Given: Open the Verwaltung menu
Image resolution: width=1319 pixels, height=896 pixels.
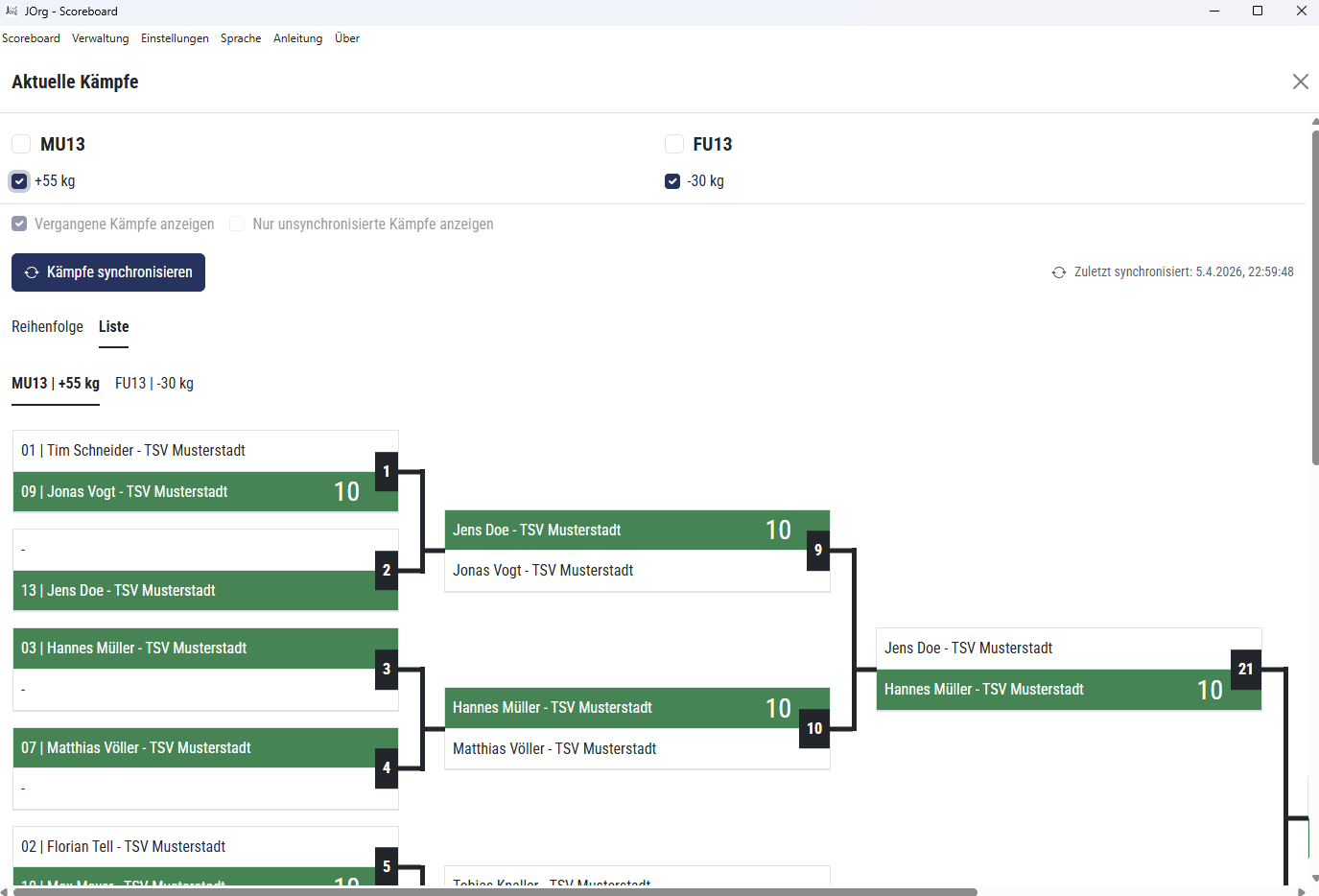Looking at the screenshot, I should pos(100,38).
